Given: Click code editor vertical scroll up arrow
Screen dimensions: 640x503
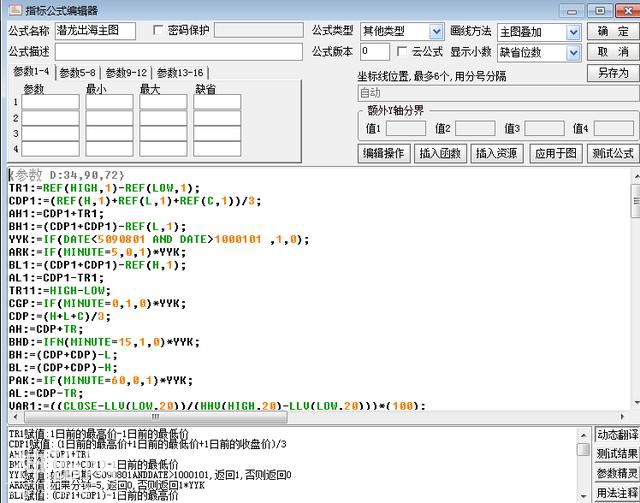Looking at the screenshot, I should coord(636,176).
